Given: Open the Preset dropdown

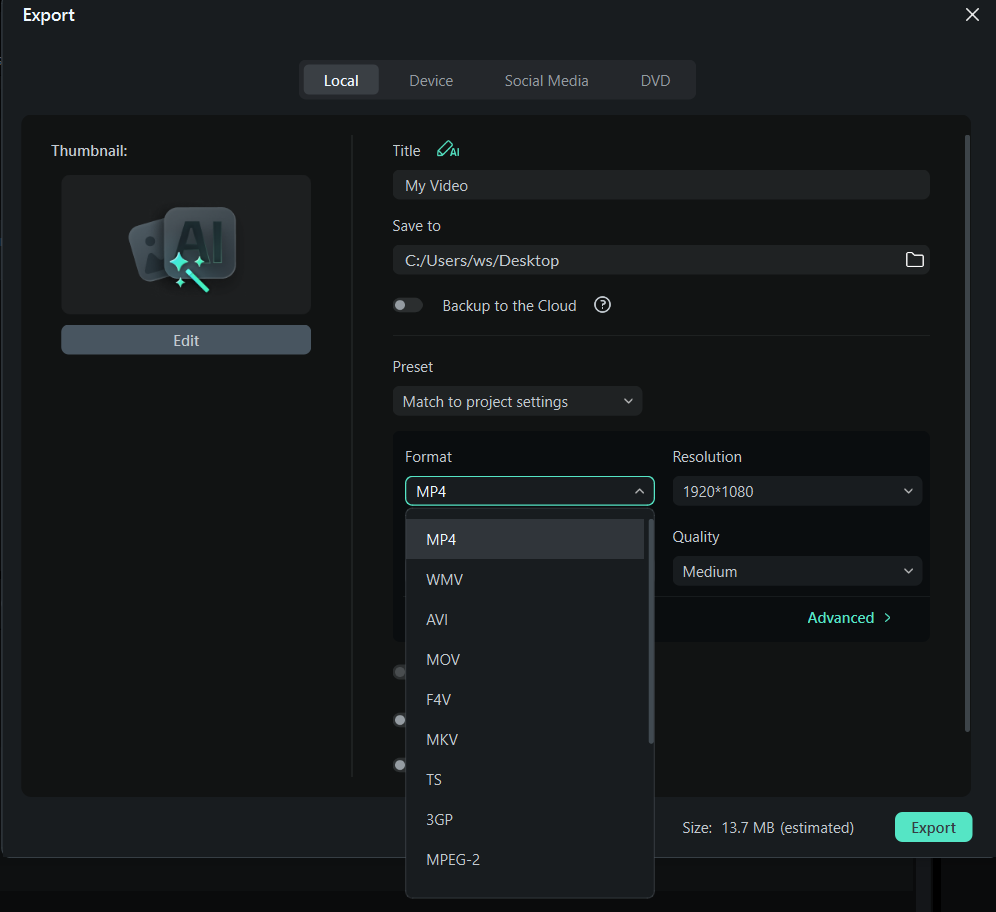Looking at the screenshot, I should pos(517,401).
